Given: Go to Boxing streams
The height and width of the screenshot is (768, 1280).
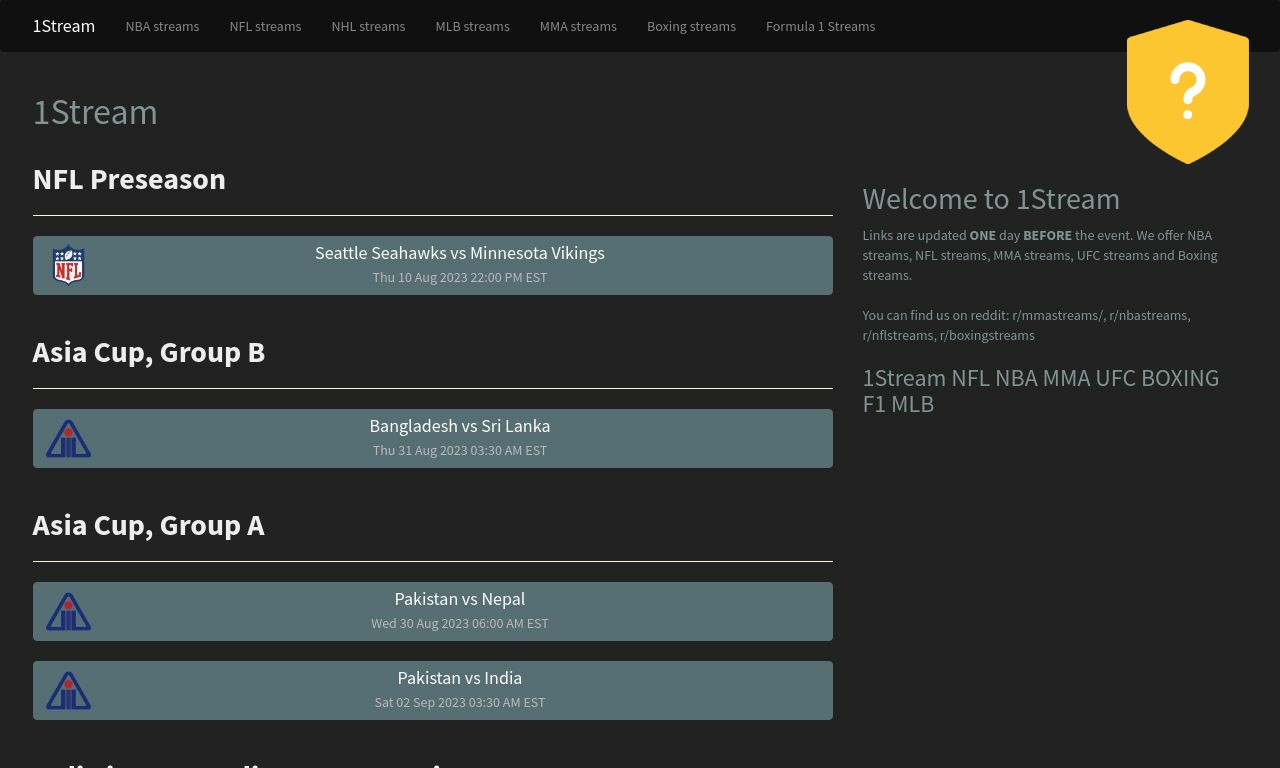Looking at the screenshot, I should coord(691,26).
